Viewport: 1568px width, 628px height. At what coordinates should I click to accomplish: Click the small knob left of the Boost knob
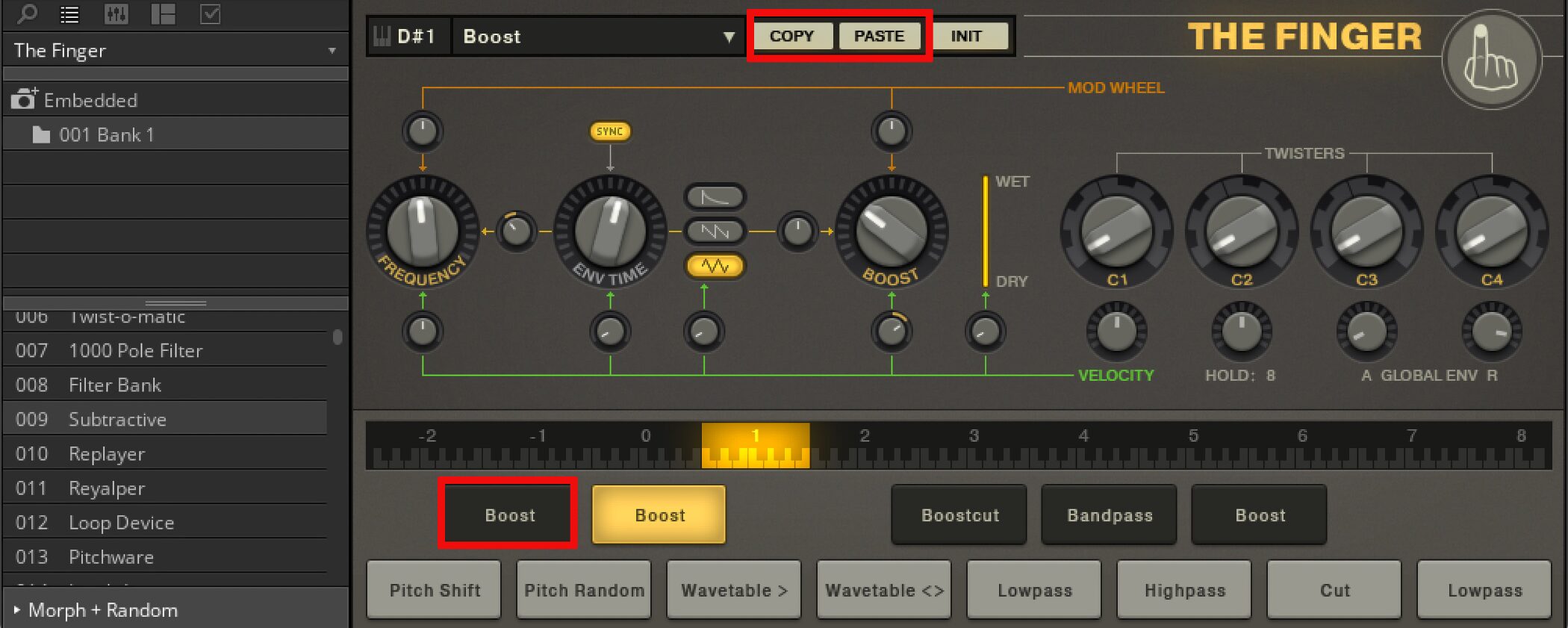[797, 231]
